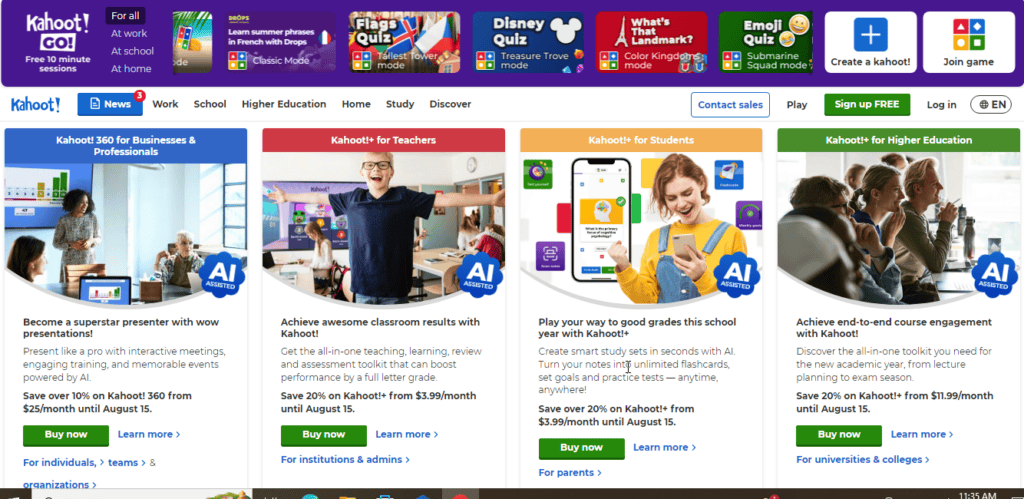Click the Sign up FREE button
Image resolution: width=1024 pixels, height=499 pixels.
(867, 105)
